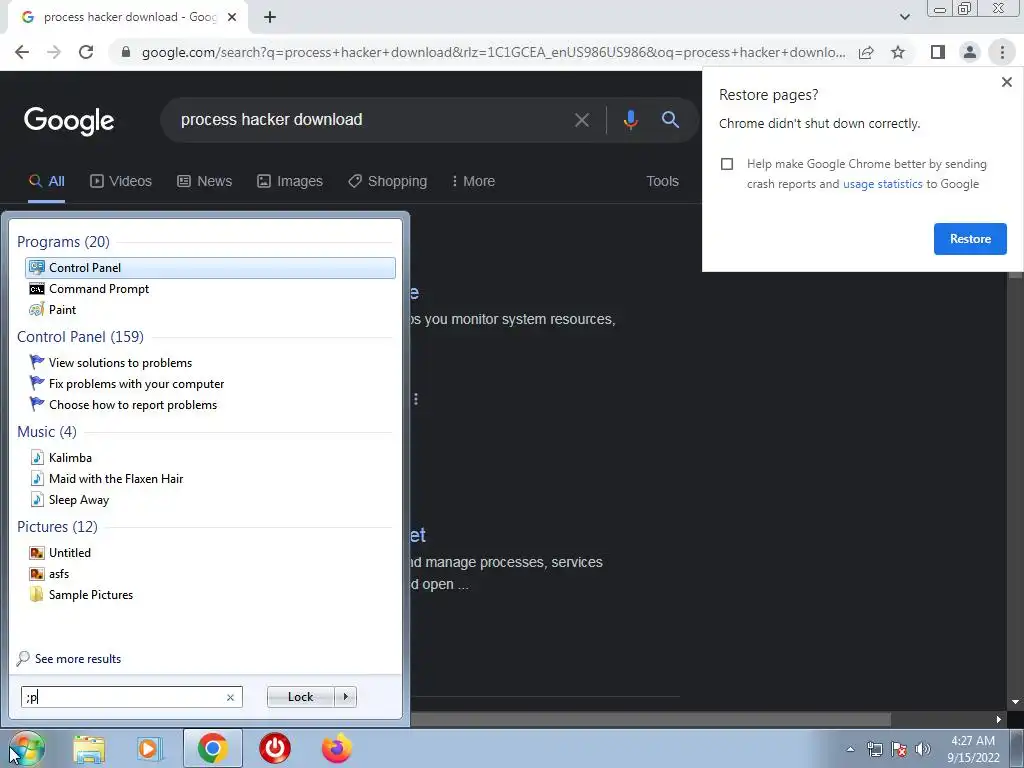Click the forward navigation arrow

[x=54, y=52]
